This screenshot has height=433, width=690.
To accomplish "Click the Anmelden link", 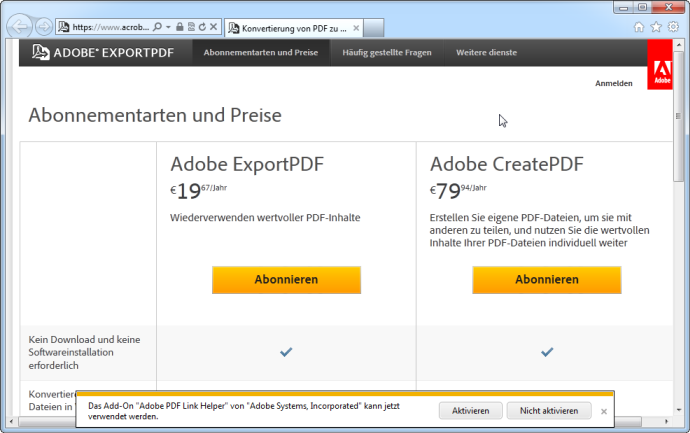I will tap(613, 84).
